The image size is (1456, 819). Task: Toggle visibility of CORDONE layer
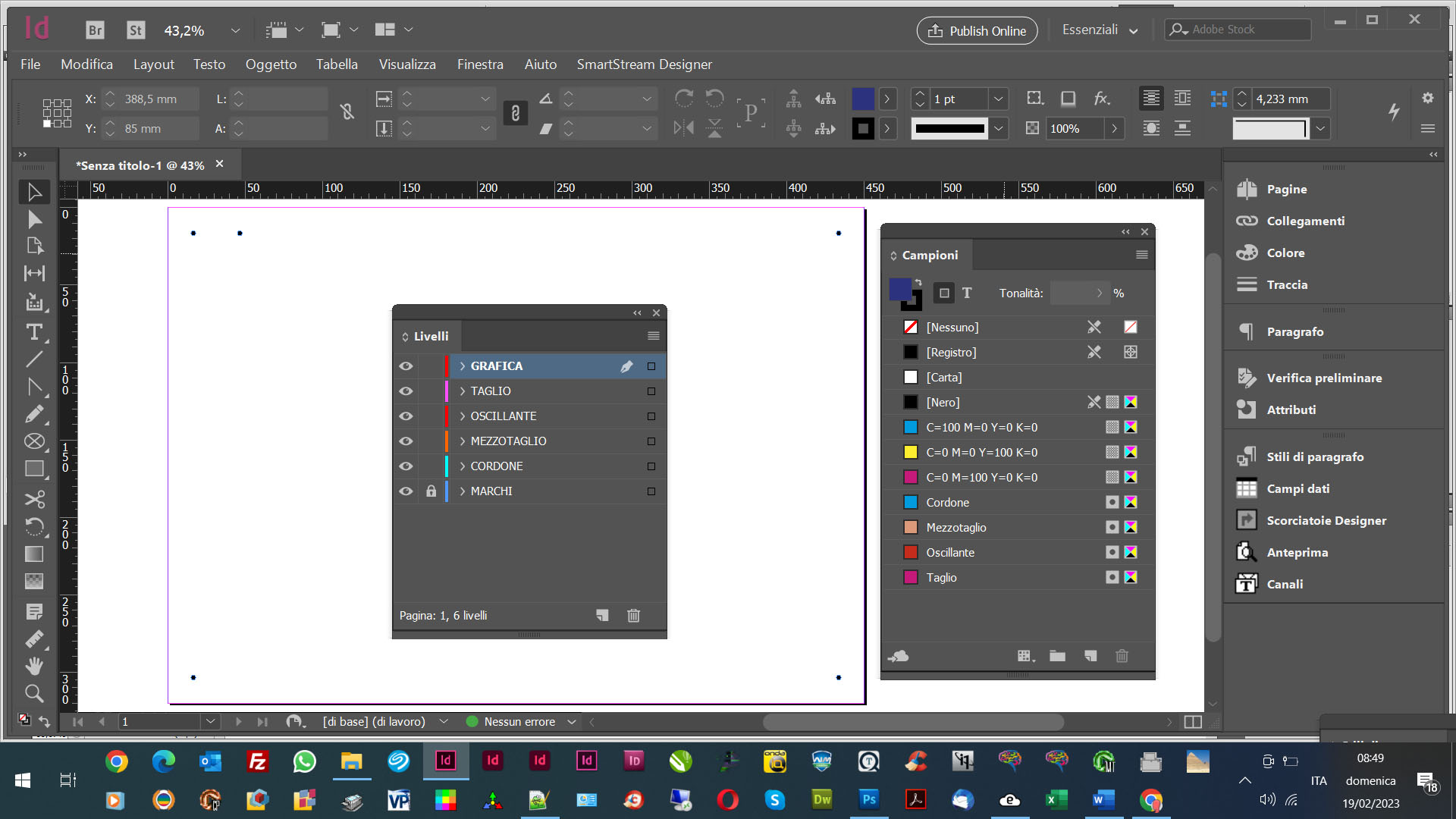click(406, 466)
